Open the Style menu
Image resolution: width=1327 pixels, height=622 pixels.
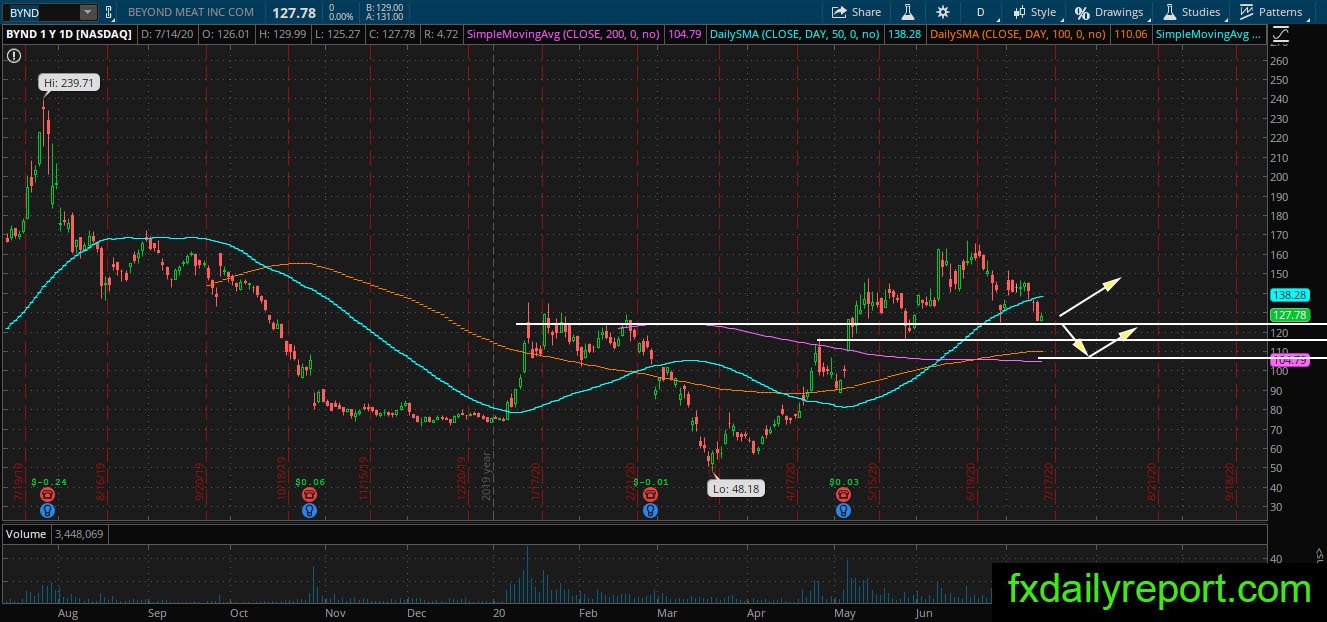[x=1034, y=12]
